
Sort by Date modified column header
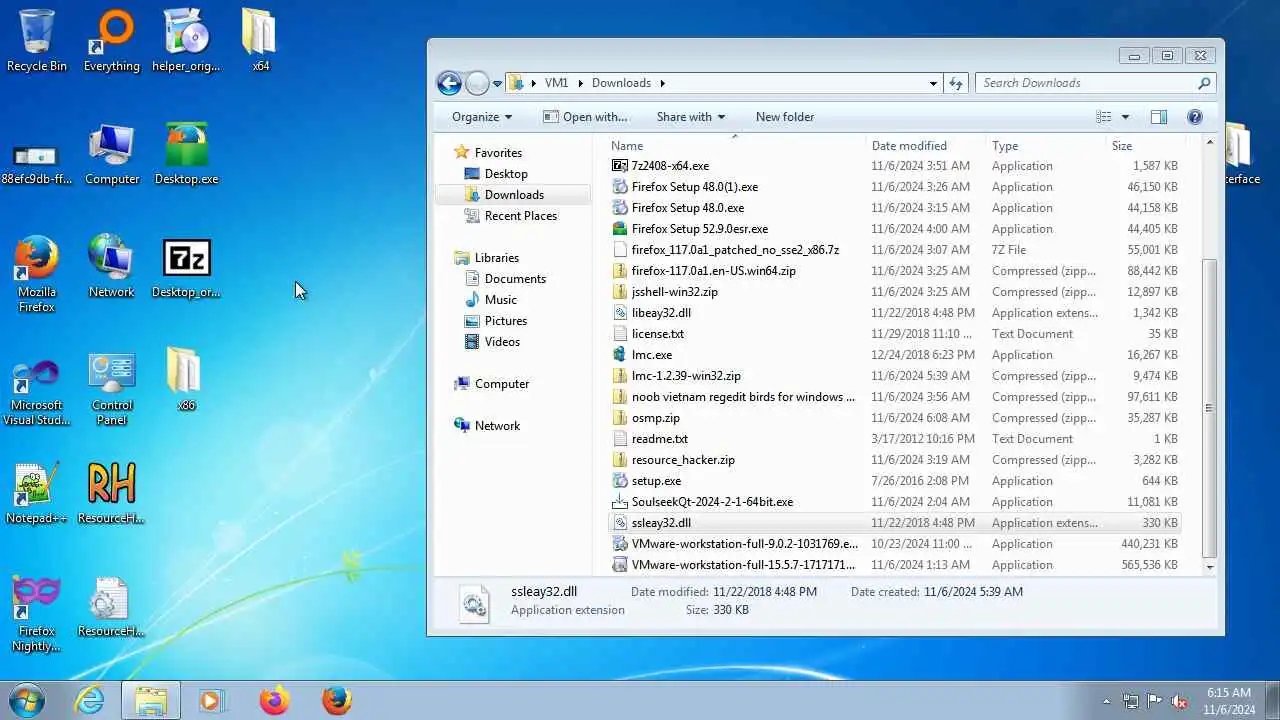926,145
